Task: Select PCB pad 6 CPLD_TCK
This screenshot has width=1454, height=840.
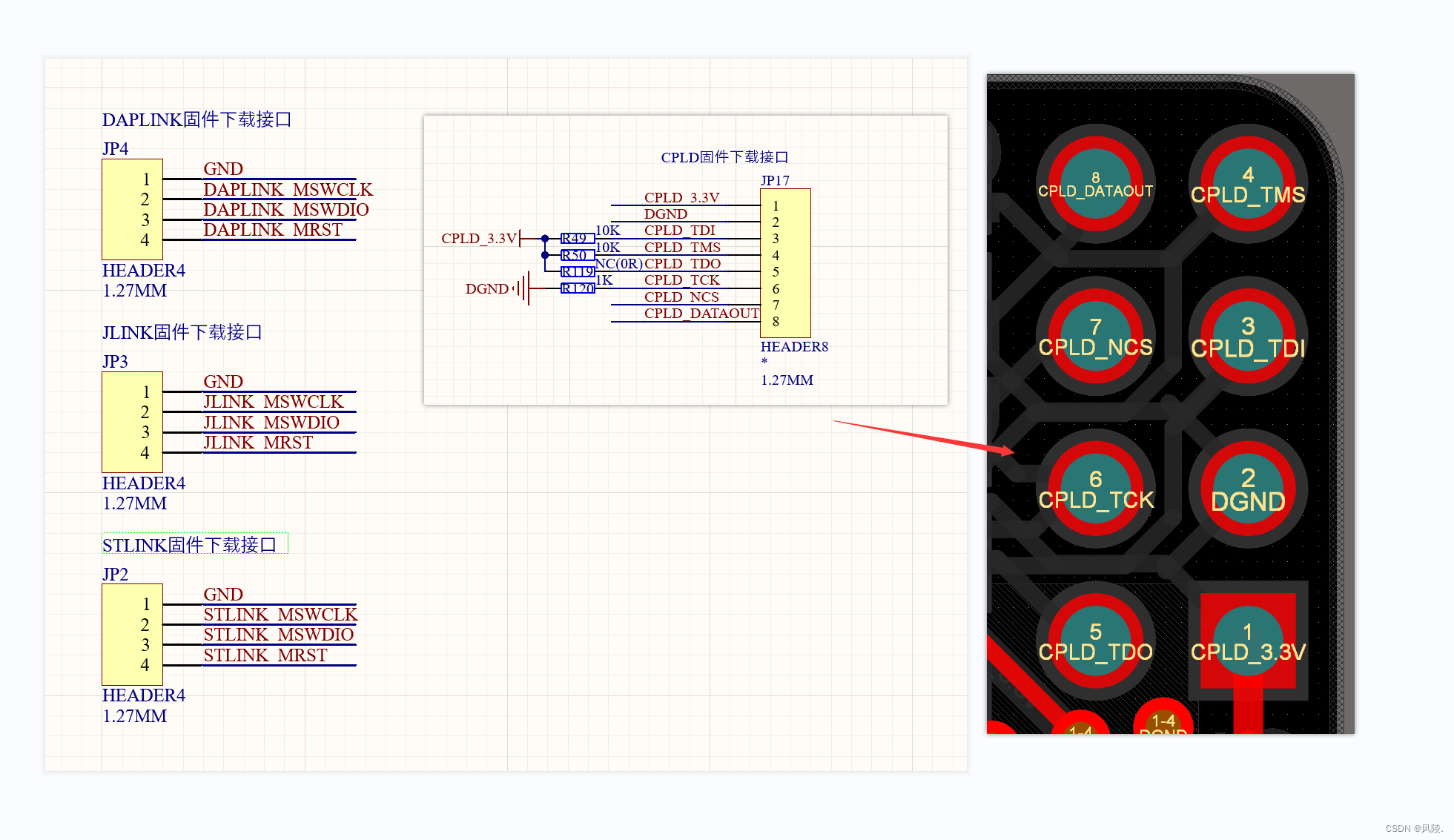Action: pyautogui.click(x=1096, y=489)
